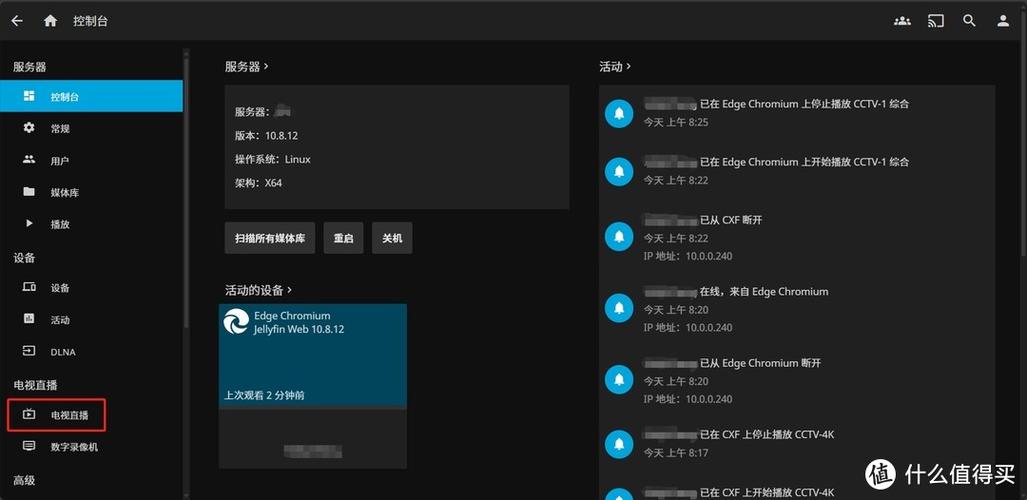Viewport: 1027px width, 500px height.
Task: Open 常规 settings in sidebar
Action: coord(91,128)
